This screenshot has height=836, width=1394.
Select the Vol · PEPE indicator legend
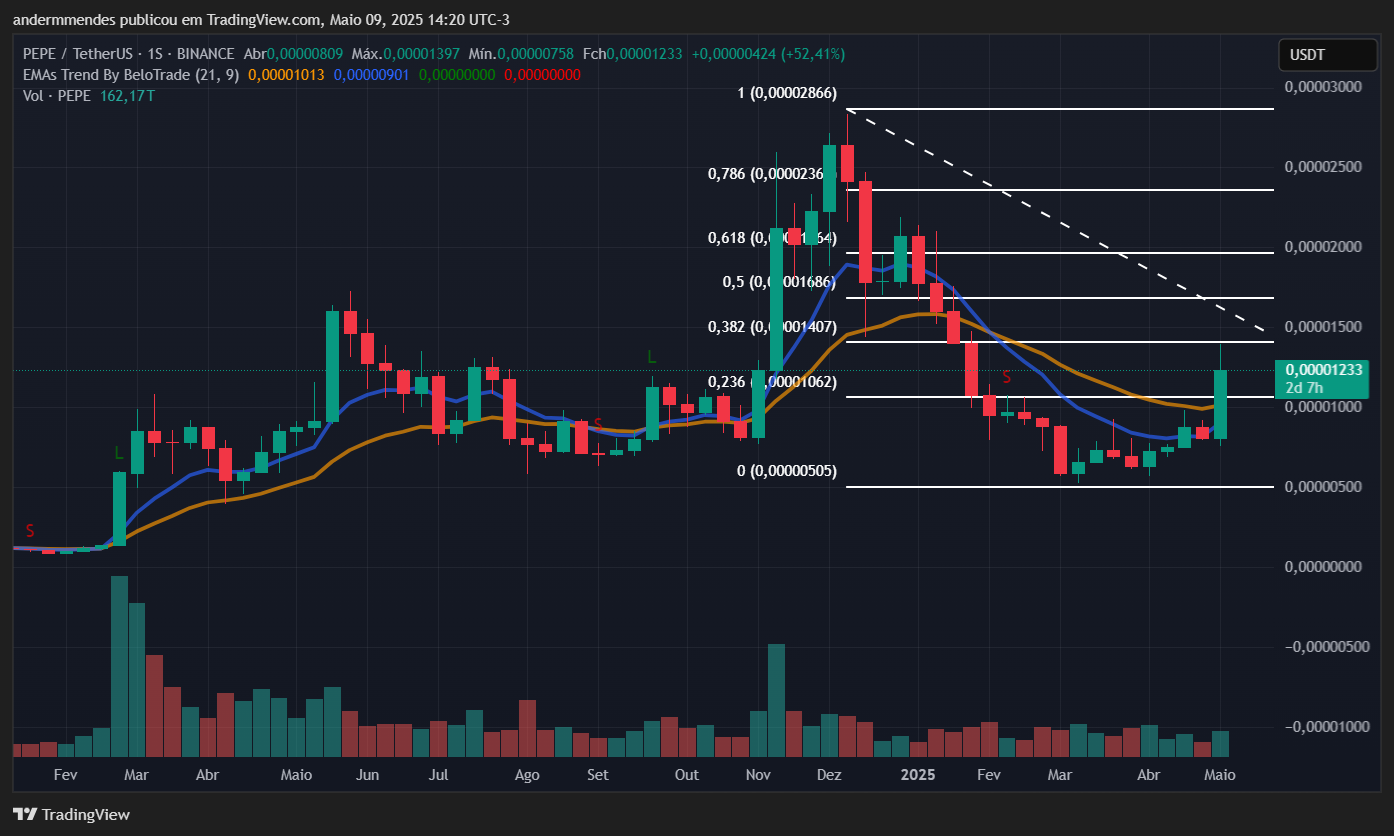tap(56, 96)
